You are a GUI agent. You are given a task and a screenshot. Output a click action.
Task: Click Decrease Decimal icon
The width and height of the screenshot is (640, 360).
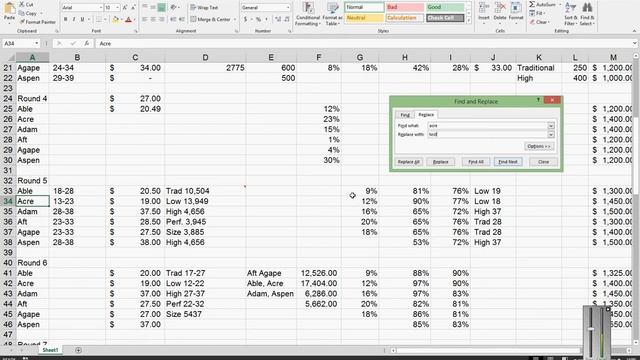[x=287, y=19]
